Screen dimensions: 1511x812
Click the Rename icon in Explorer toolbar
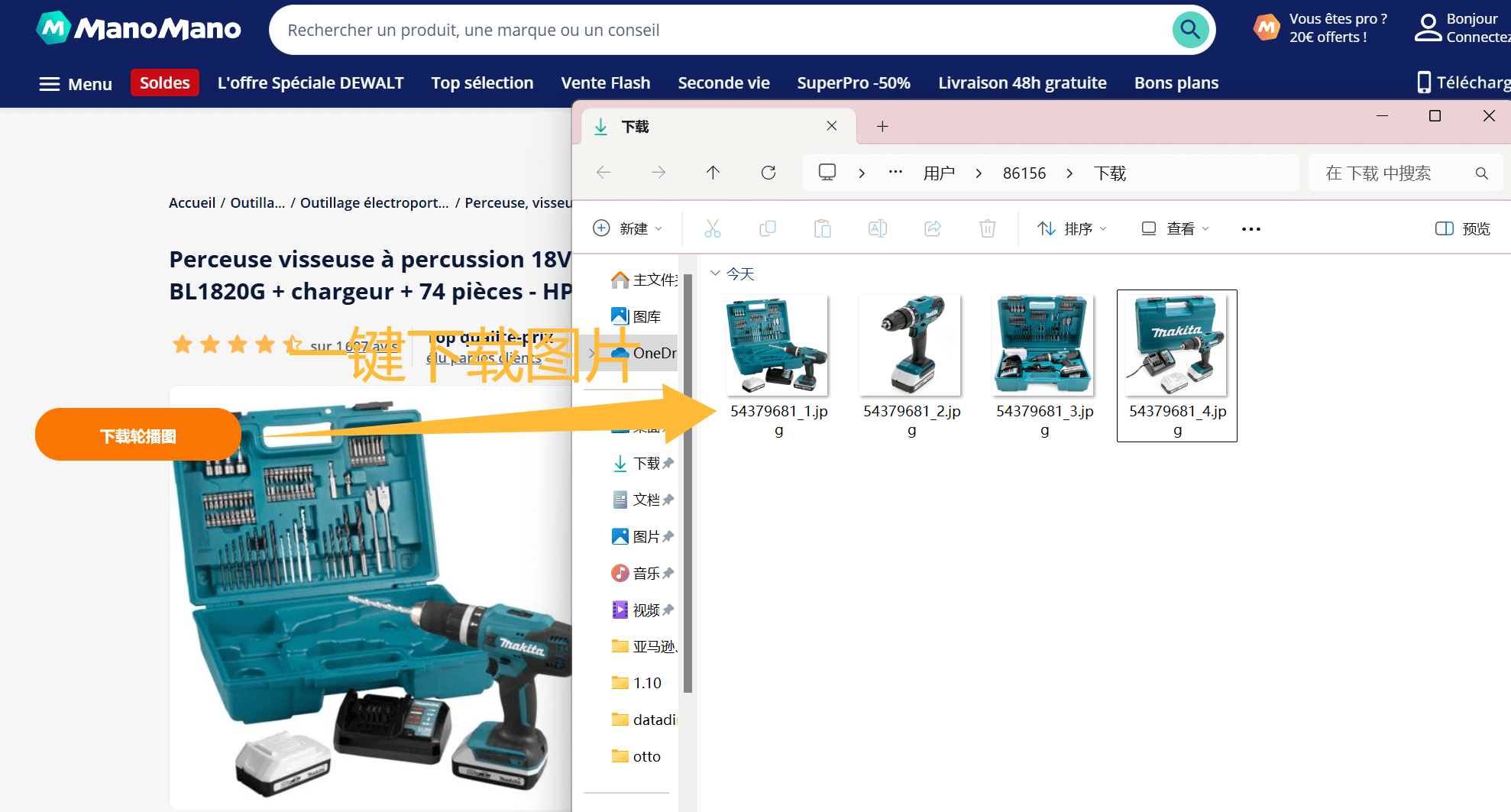[x=878, y=228]
